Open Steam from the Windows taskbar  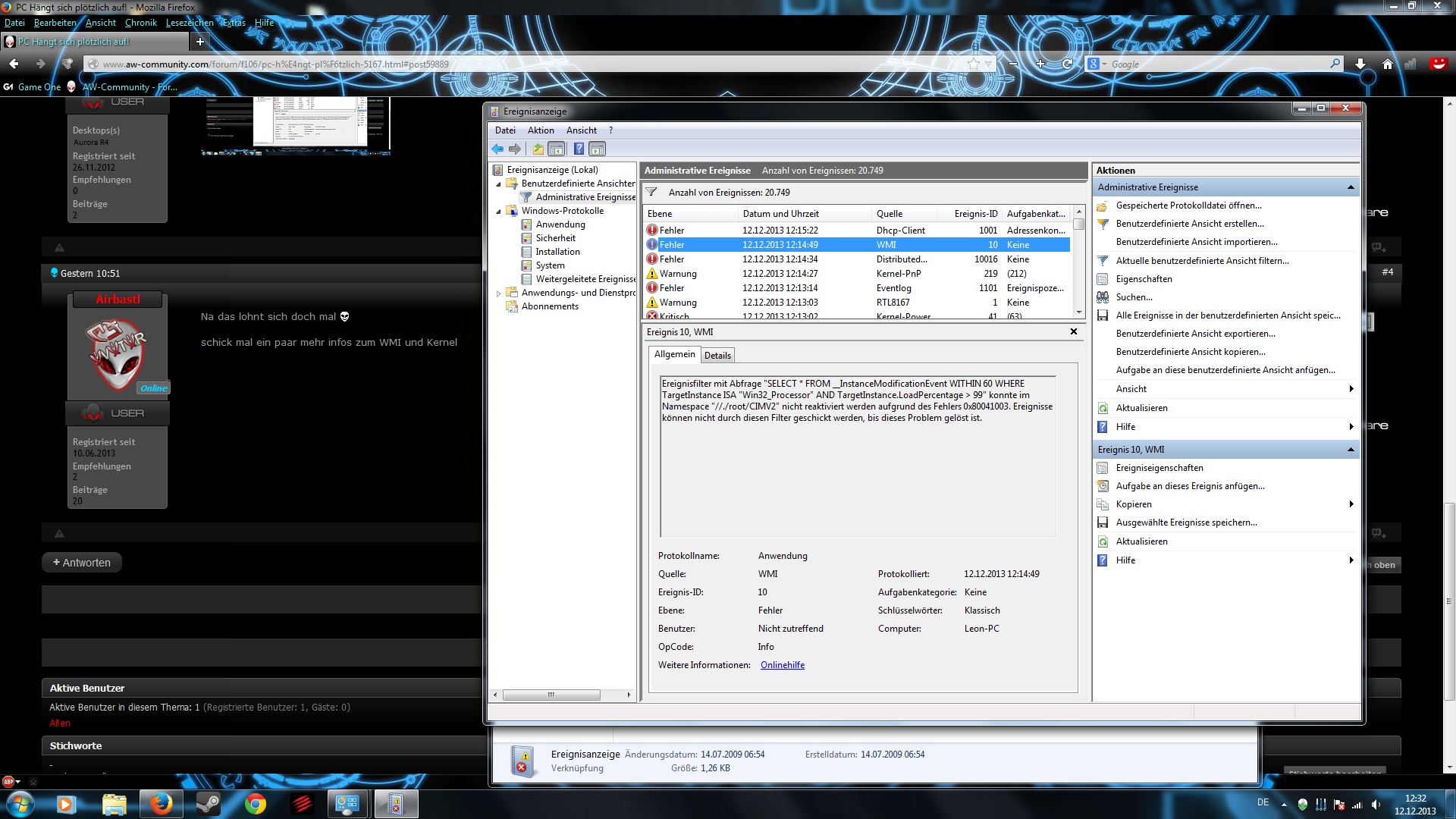pyautogui.click(x=208, y=804)
